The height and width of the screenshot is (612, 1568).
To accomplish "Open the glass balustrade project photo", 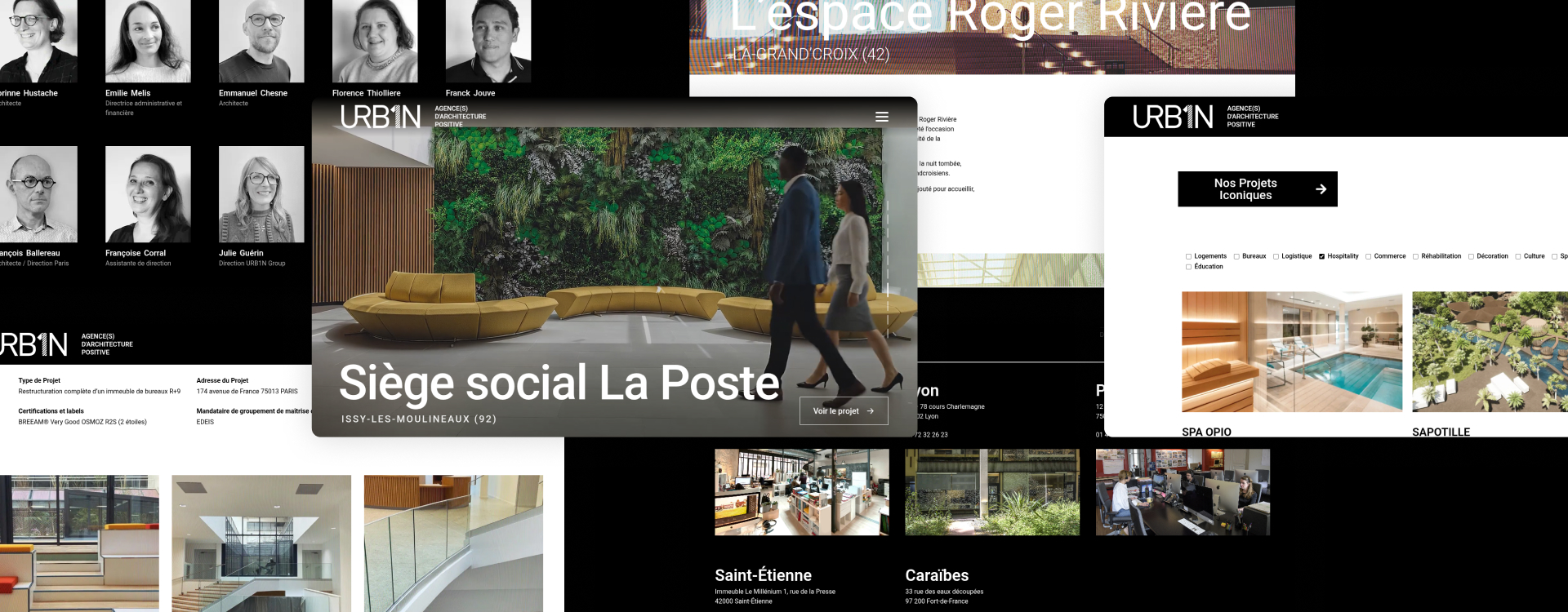I will [x=453, y=543].
